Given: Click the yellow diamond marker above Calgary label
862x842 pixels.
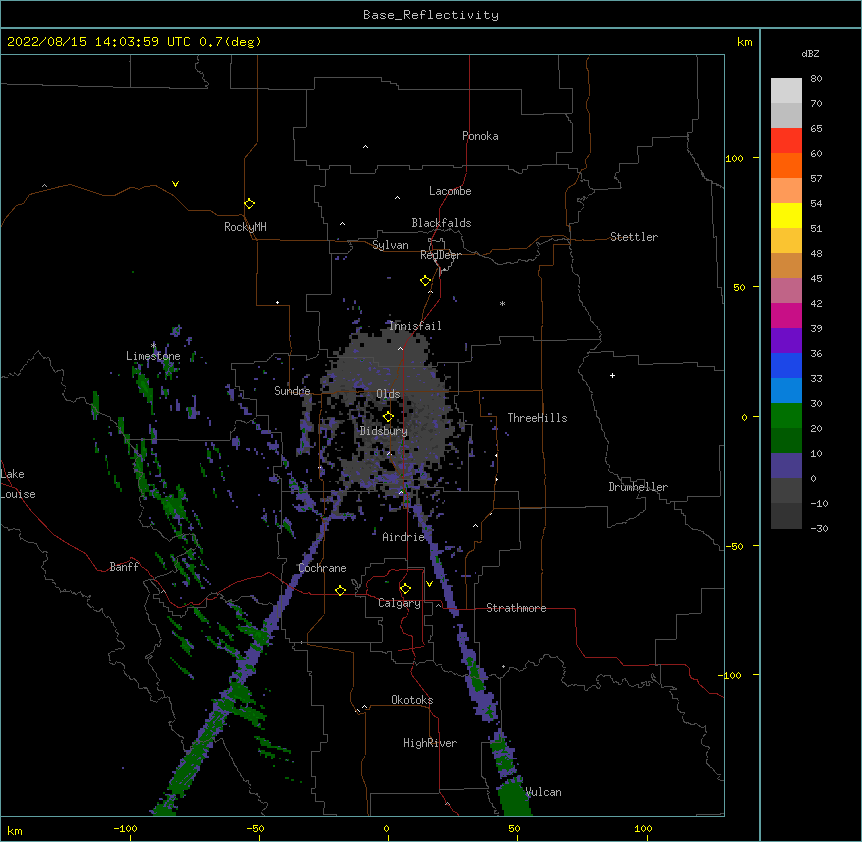Looking at the screenshot, I should click(x=405, y=589).
